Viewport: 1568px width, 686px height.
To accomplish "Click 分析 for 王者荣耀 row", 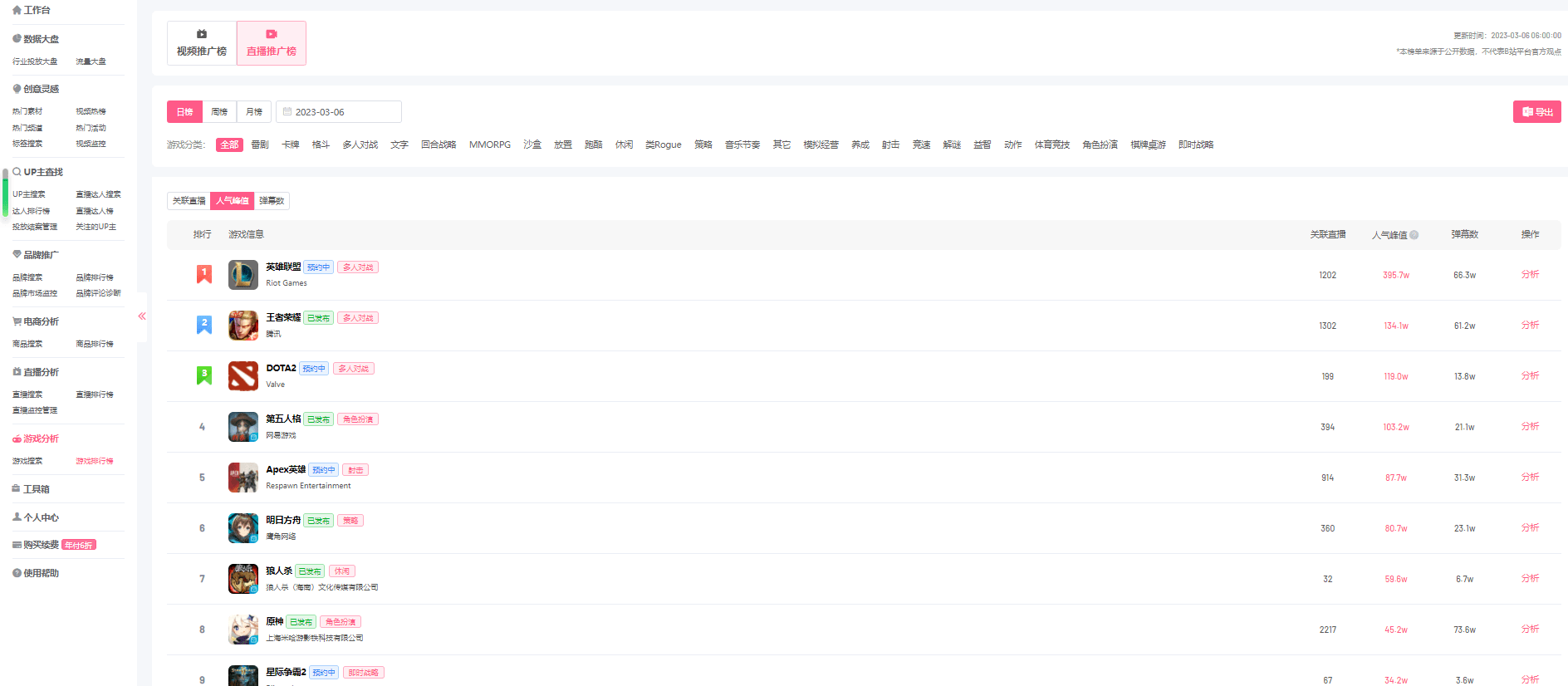I will [x=1530, y=325].
